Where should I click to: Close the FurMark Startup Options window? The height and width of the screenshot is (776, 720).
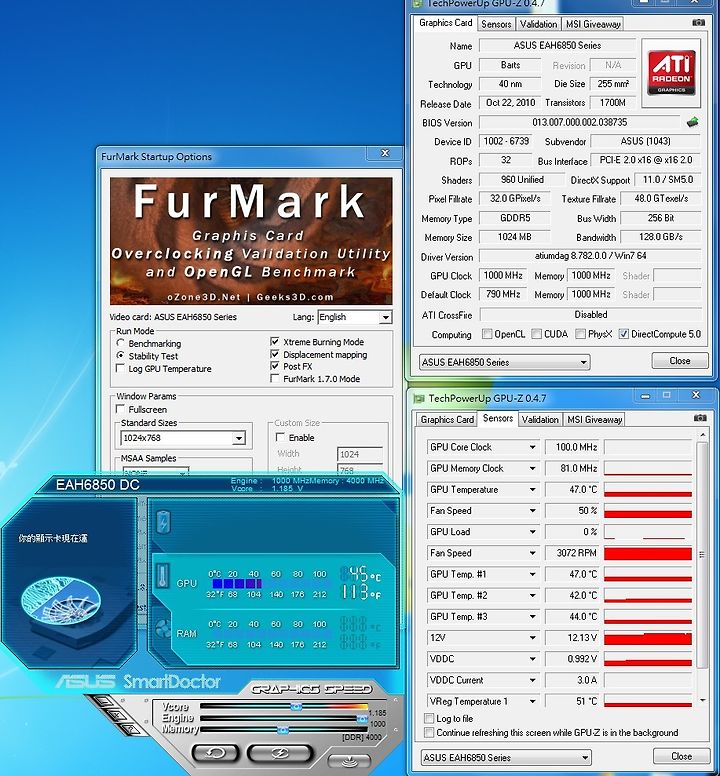384,153
